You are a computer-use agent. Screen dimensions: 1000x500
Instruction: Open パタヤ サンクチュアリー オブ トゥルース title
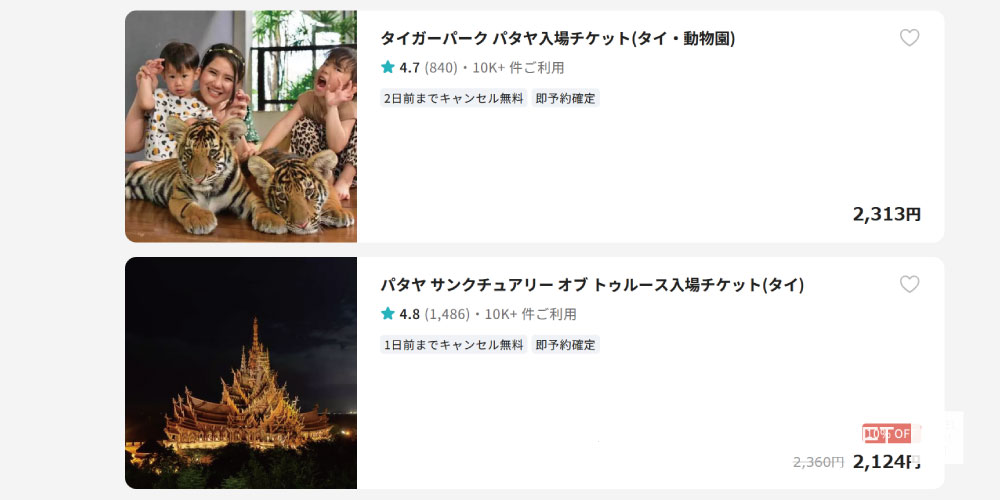click(592, 285)
